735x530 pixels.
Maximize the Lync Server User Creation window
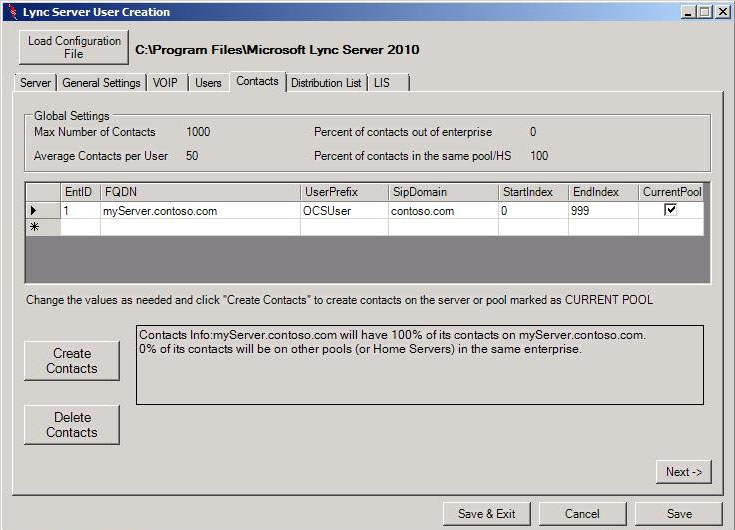[705, 12]
